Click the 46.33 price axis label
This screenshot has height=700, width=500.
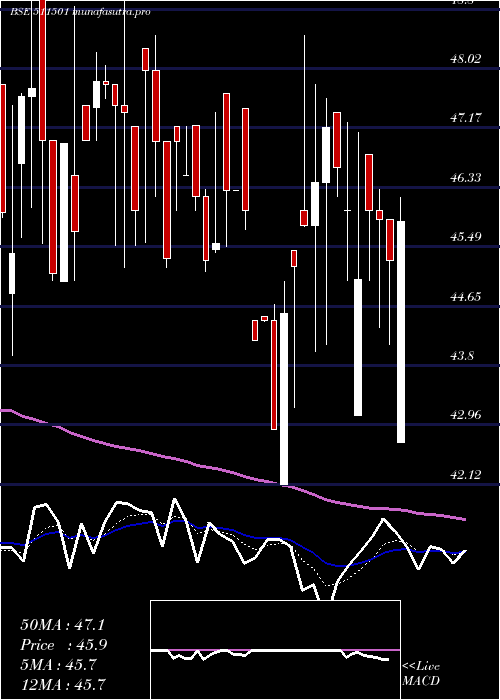466,178
